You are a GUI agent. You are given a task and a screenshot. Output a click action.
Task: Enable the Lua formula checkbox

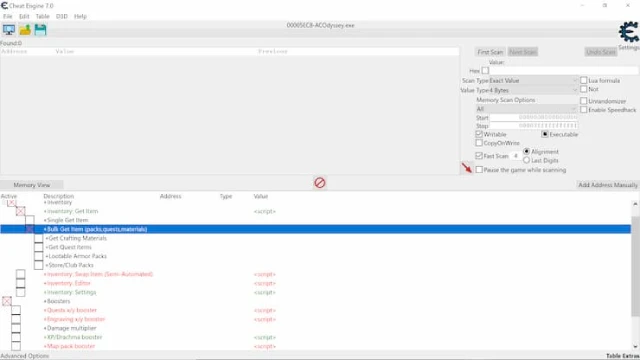point(584,80)
